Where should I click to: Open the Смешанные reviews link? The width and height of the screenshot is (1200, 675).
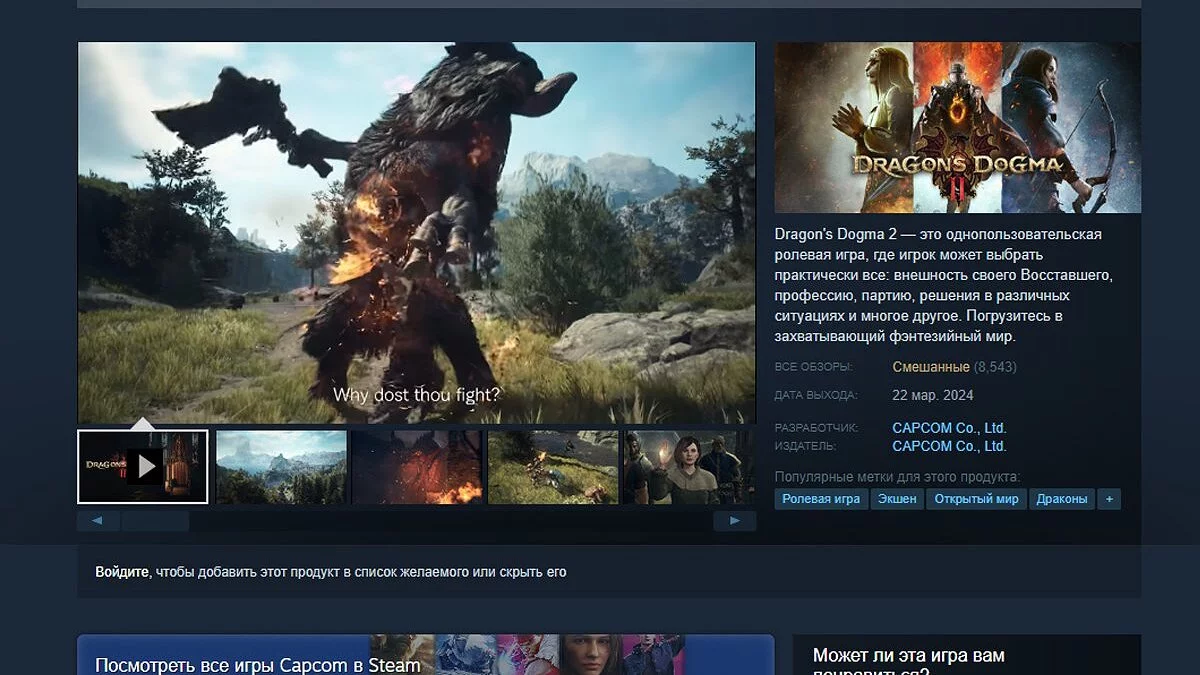pyautogui.click(x=931, y=367)
